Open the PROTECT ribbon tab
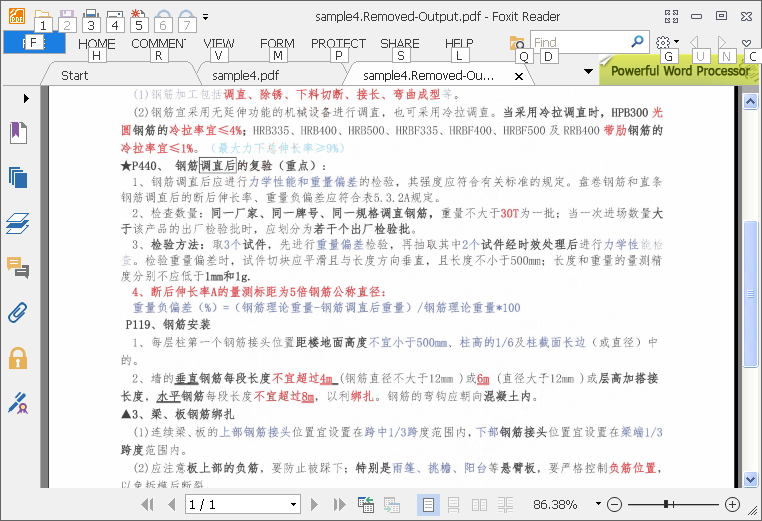762x521 pixels. click(x=338, y=43)
